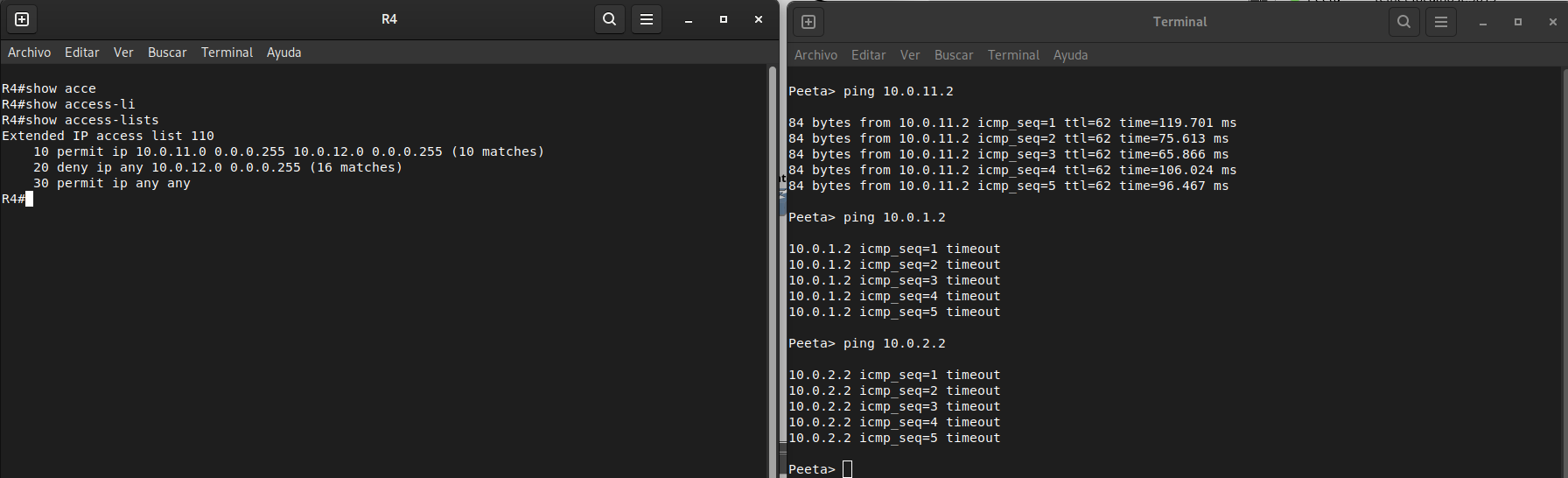Close the R4 terminal window
The image size is (1568, 478).
pyautogui.click(x=759, y=19)
